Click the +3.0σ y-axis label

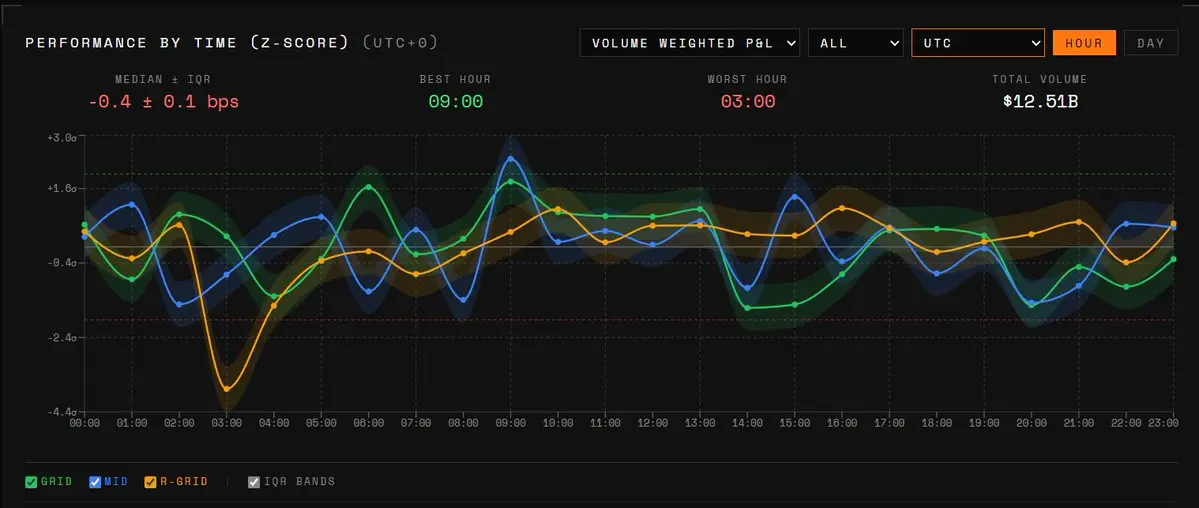[61, 137]
